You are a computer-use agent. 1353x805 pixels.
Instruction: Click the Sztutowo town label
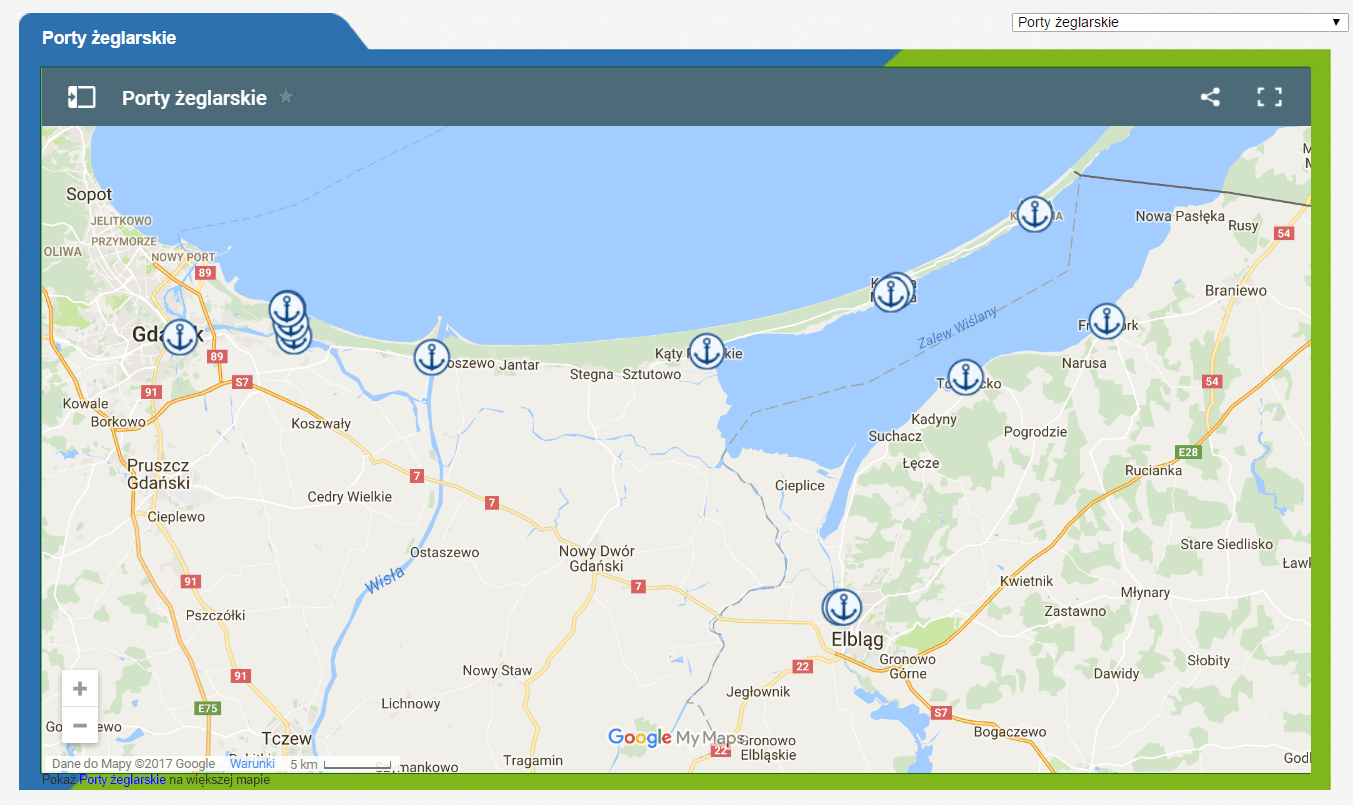(651, 375)
